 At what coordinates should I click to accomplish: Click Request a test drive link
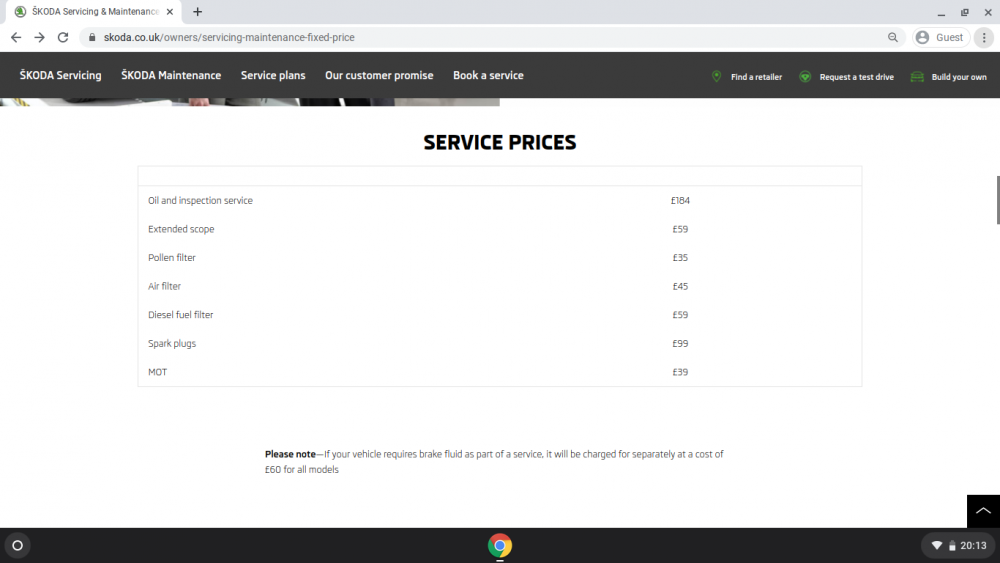point(857,77)
